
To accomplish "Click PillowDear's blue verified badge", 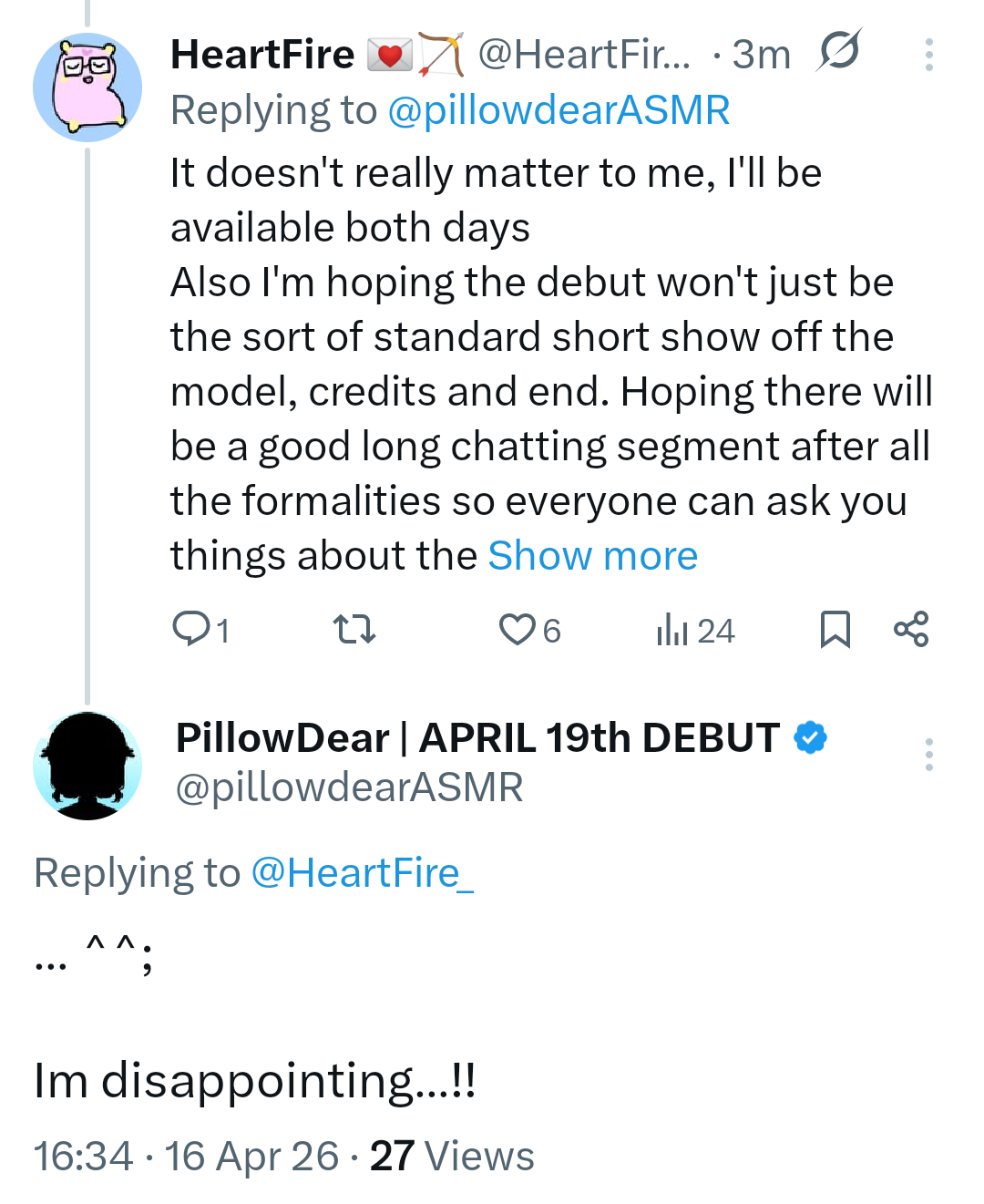I will click(x=810, y=737).
